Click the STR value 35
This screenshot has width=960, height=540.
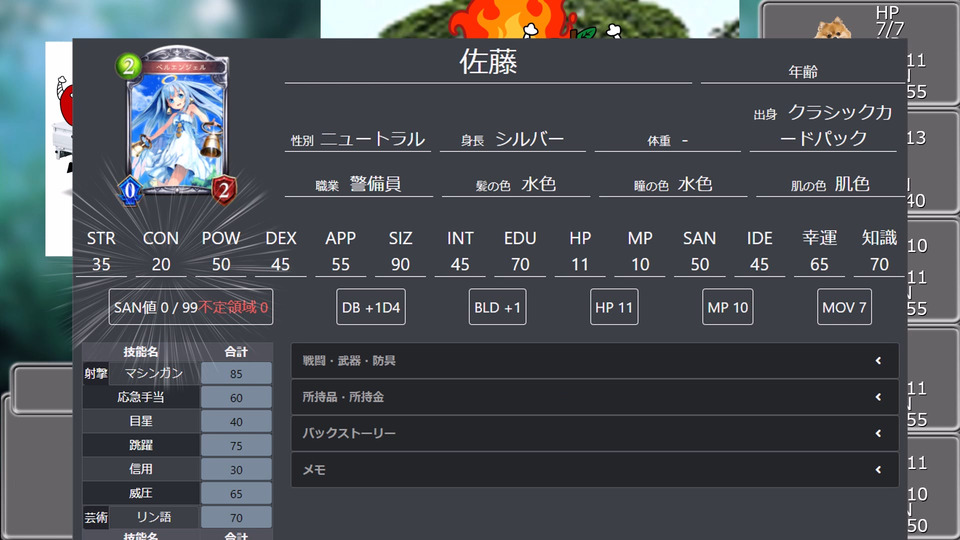101,264
